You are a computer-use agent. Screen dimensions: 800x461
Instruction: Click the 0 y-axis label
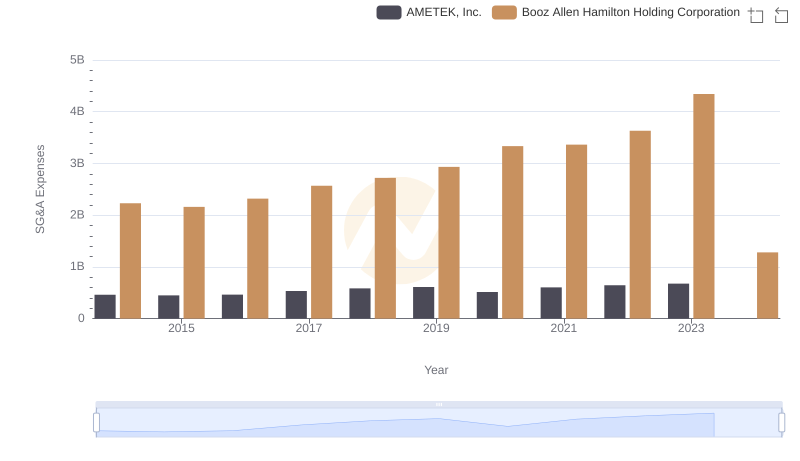81,318
